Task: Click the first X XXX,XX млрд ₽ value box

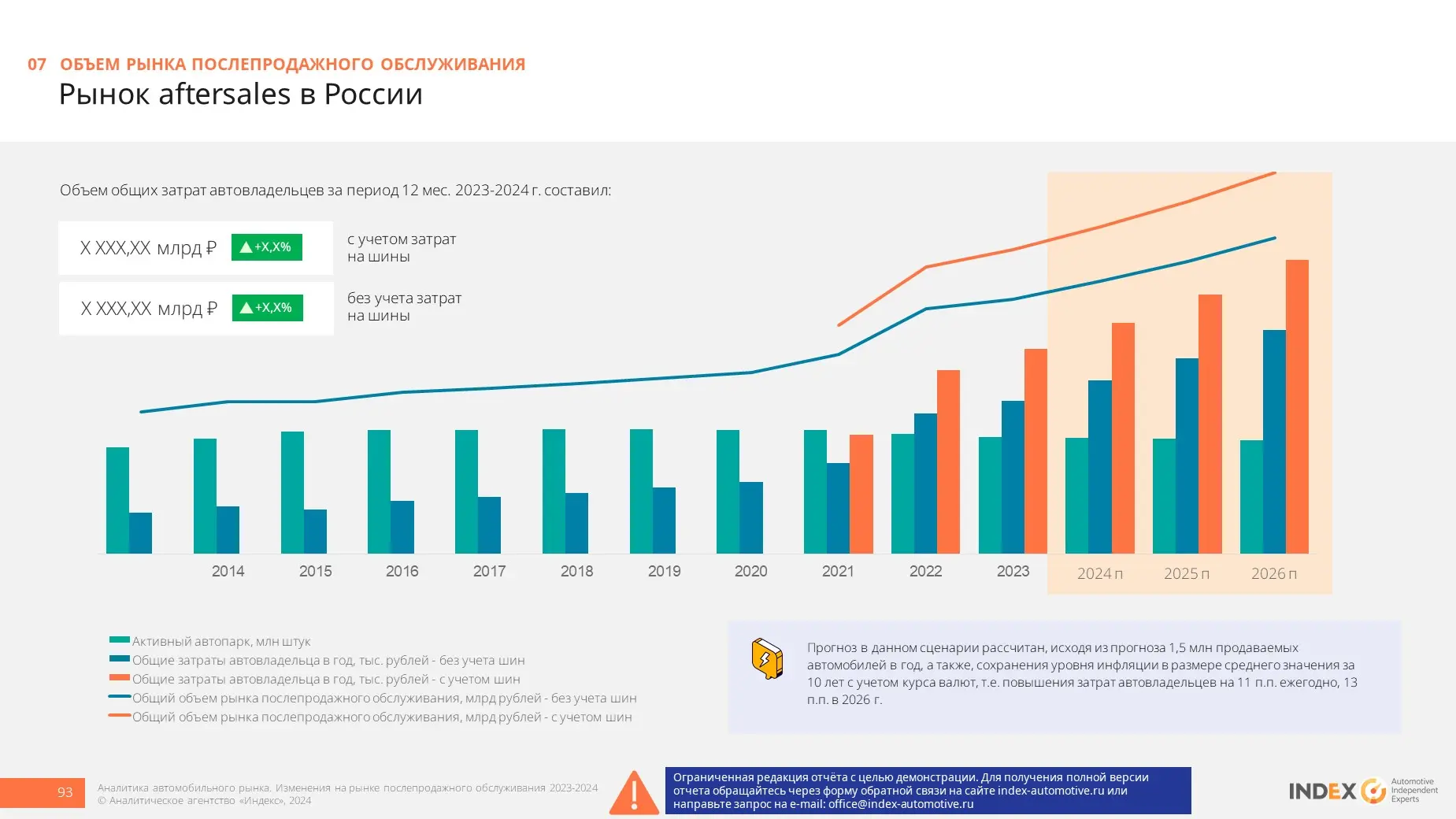Action: (196, 248)
